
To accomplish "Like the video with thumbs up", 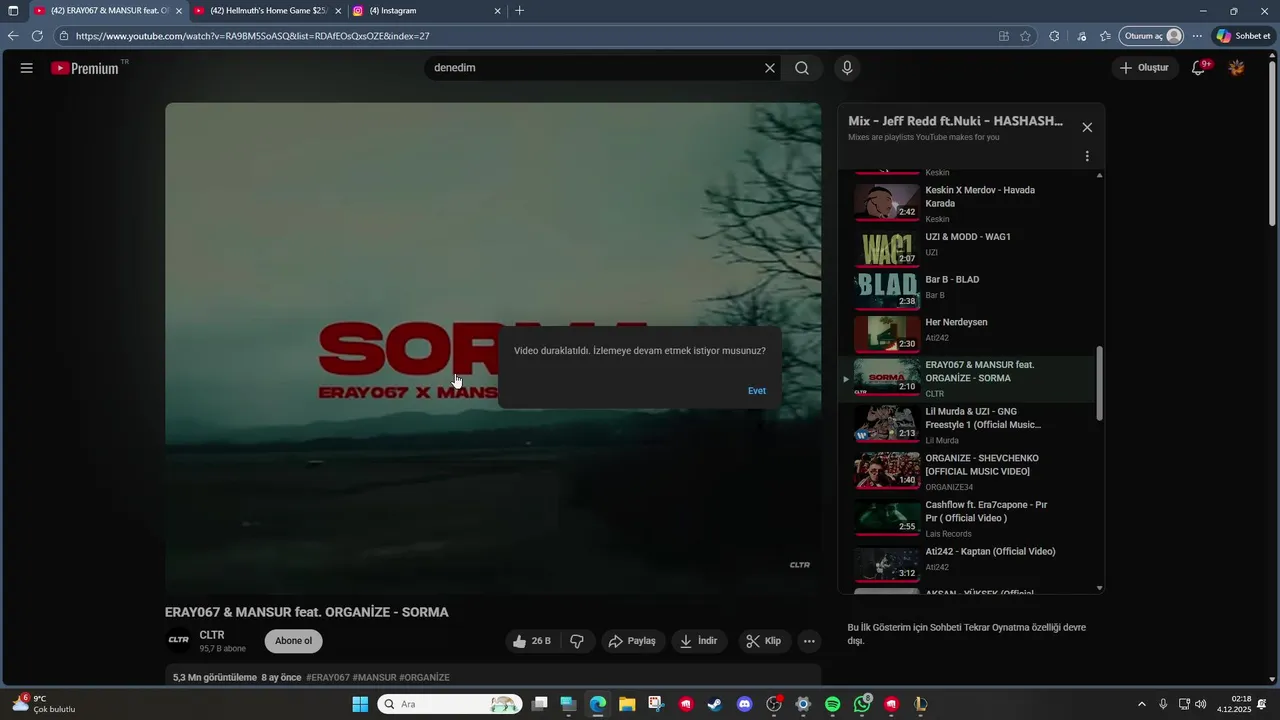I will pos(531,641).
